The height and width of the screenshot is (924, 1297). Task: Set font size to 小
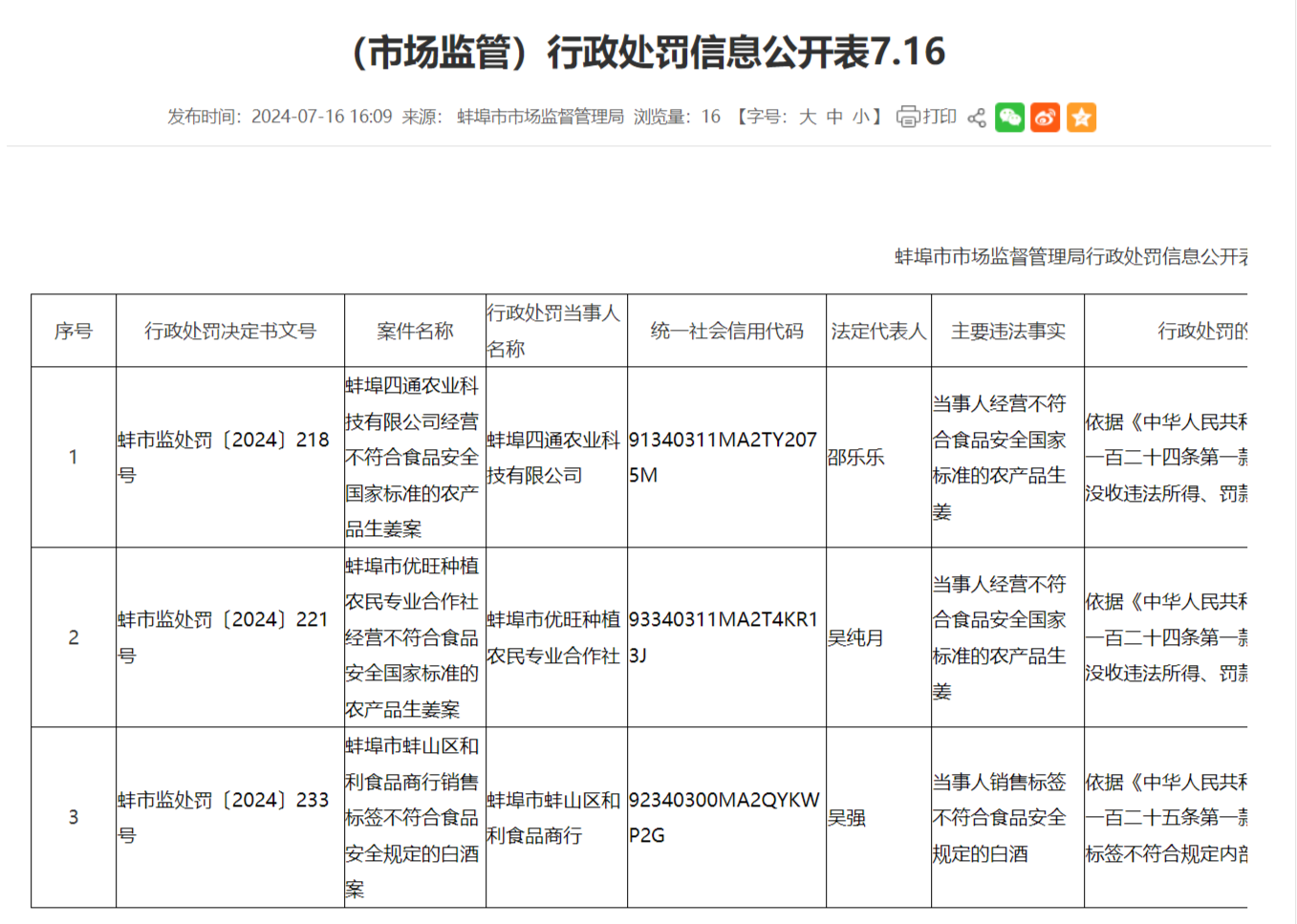pos(861,117)
